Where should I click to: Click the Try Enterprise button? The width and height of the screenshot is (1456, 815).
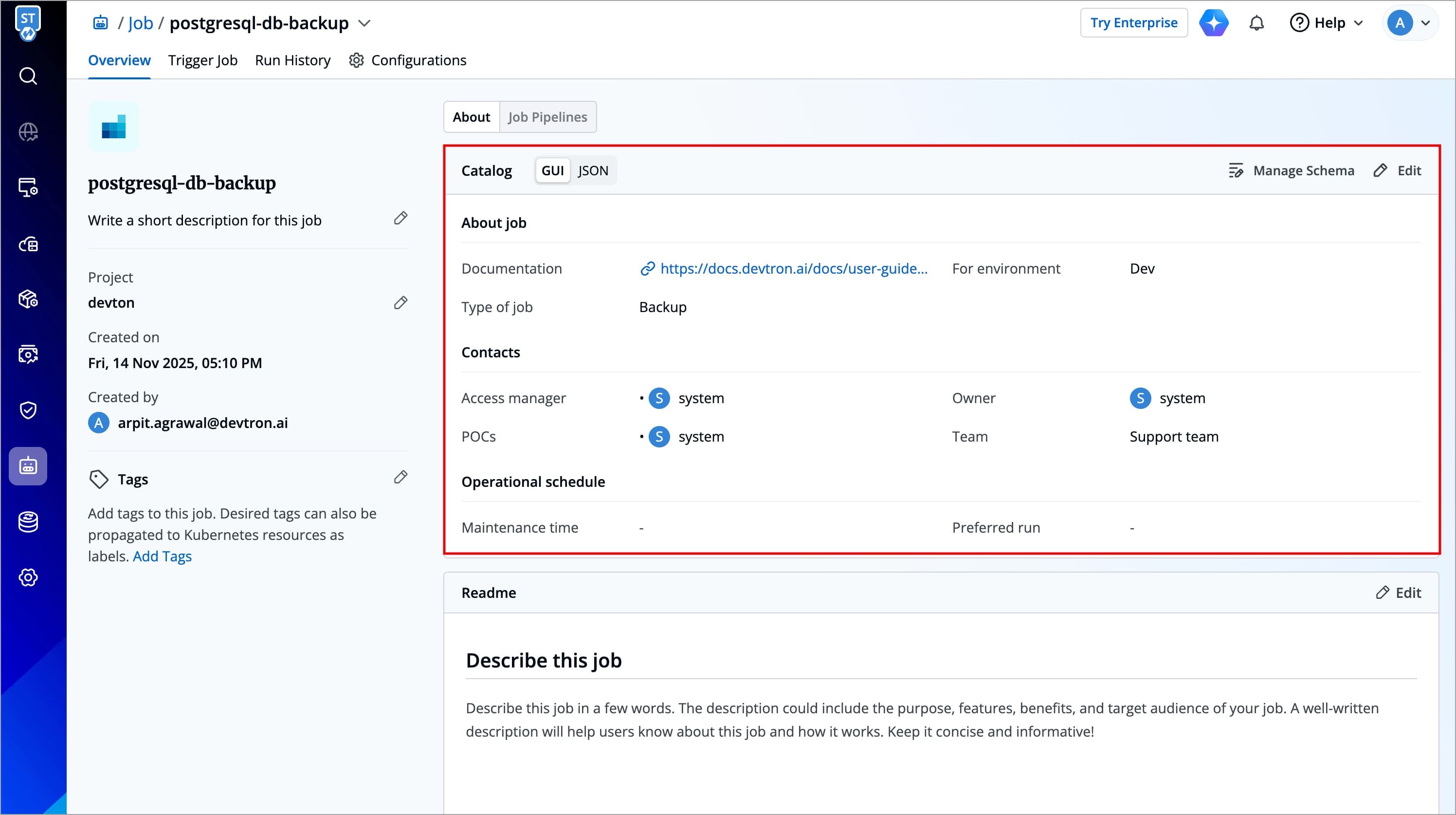[1133, 23]
